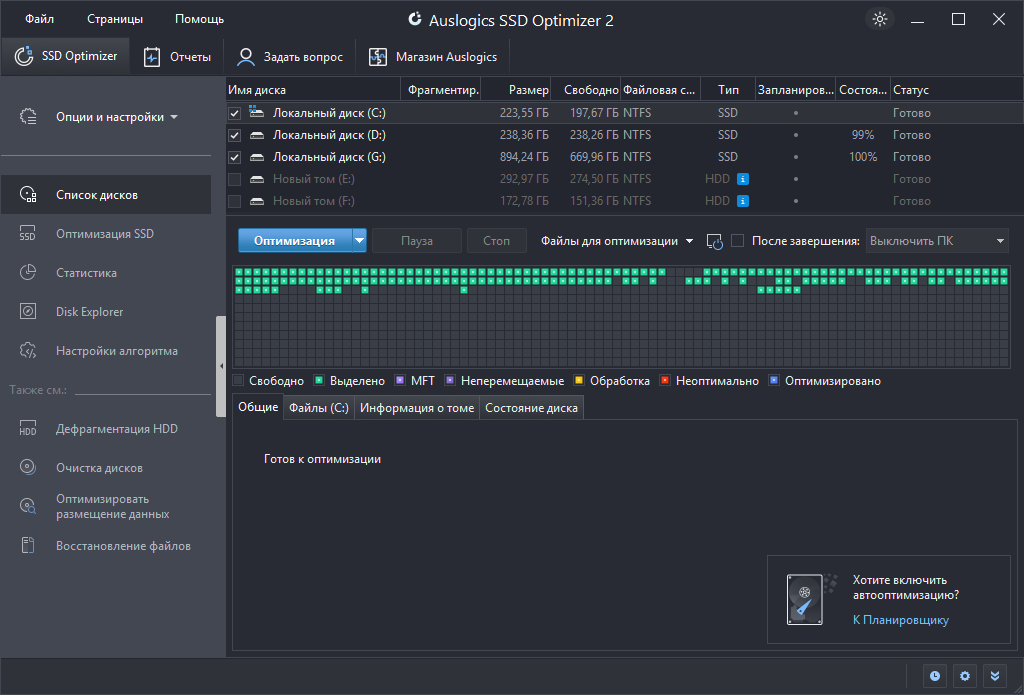
Task: Click the HDD defragmentation icon
Action: (x=28, y=429)
